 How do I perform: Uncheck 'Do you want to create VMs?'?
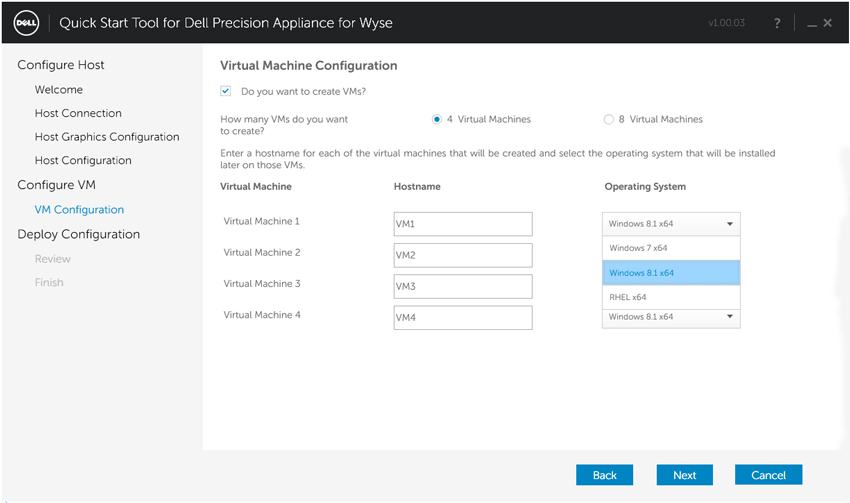click(x=226, y=91)
